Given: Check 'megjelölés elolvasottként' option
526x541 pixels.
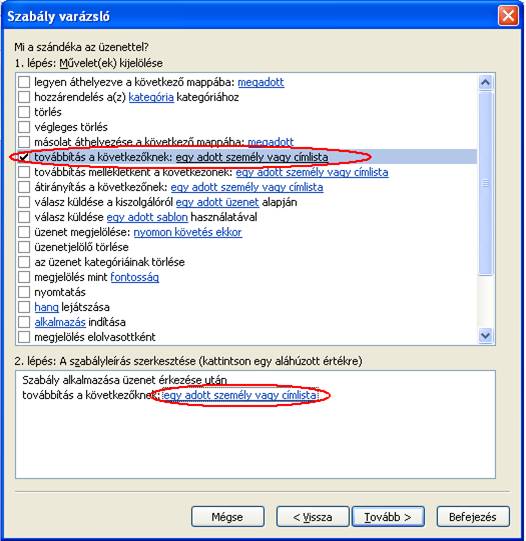Looking at the screenshot, I should coord(24,337).
